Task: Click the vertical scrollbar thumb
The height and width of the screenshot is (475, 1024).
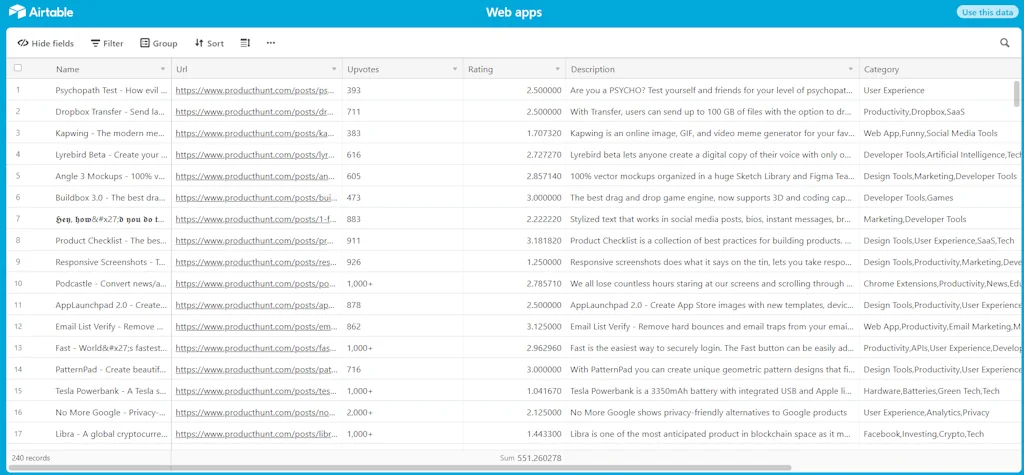Action: pyautogui.click(x=1016, y=93)
